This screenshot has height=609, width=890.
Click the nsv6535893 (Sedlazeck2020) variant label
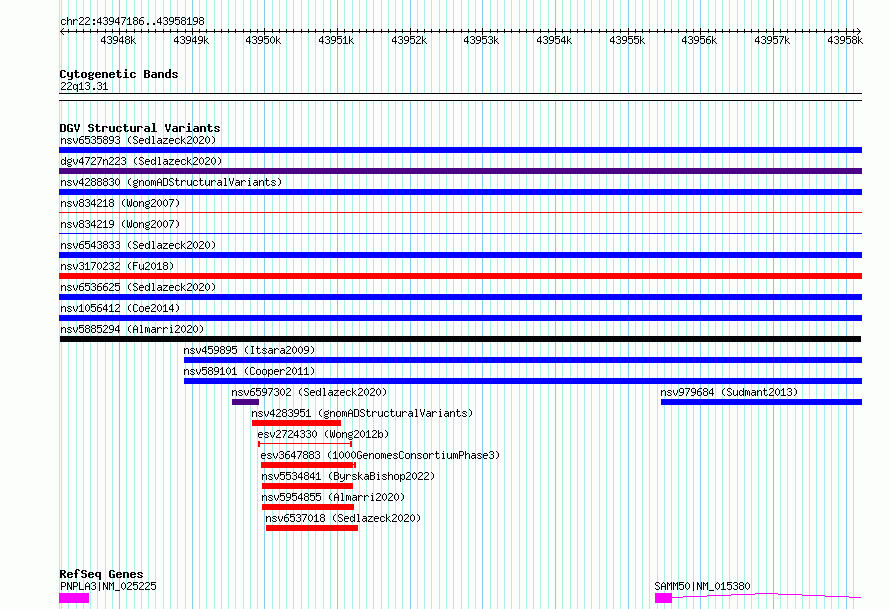138,140
